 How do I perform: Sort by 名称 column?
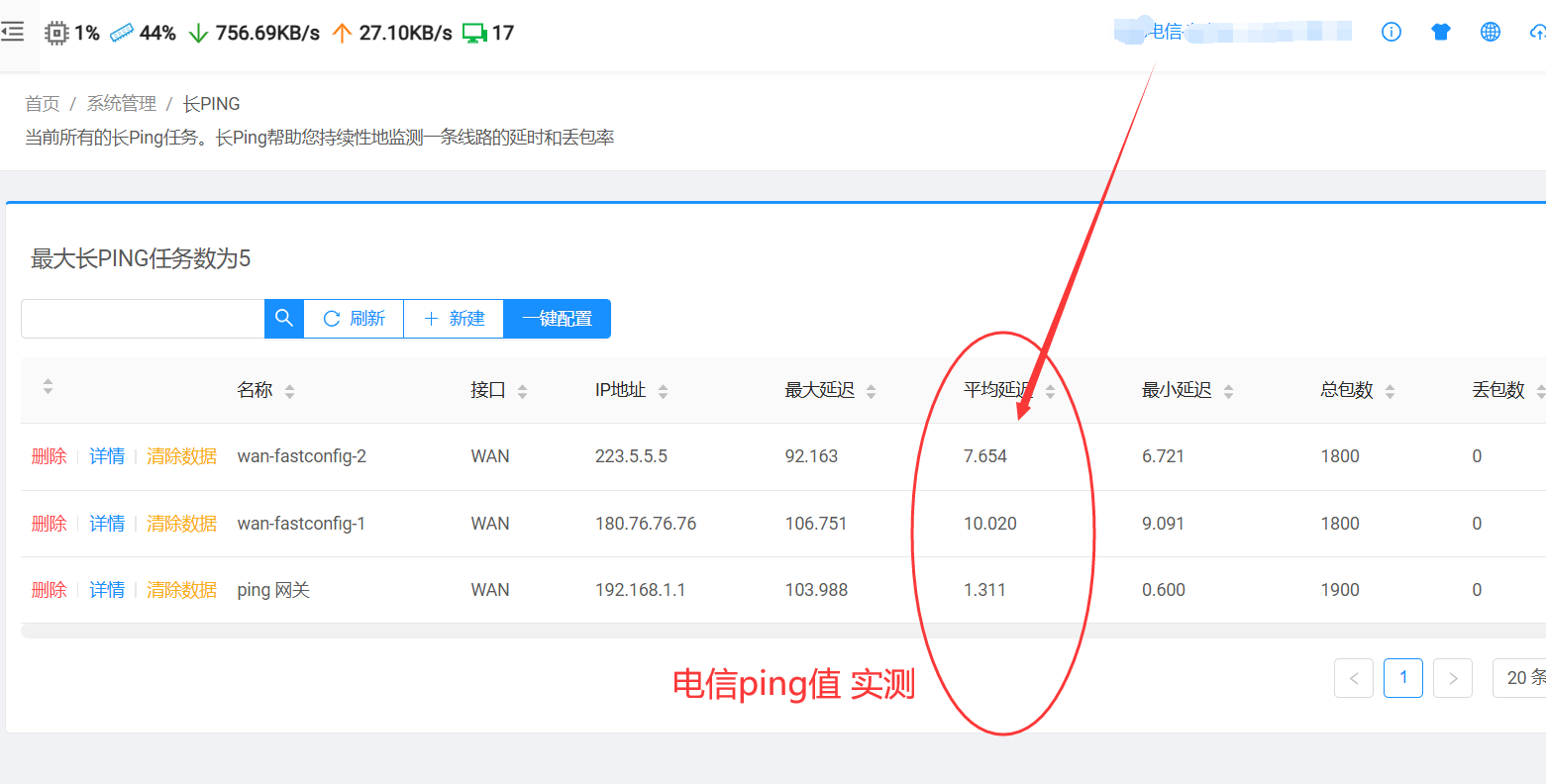tap(290, 392)
